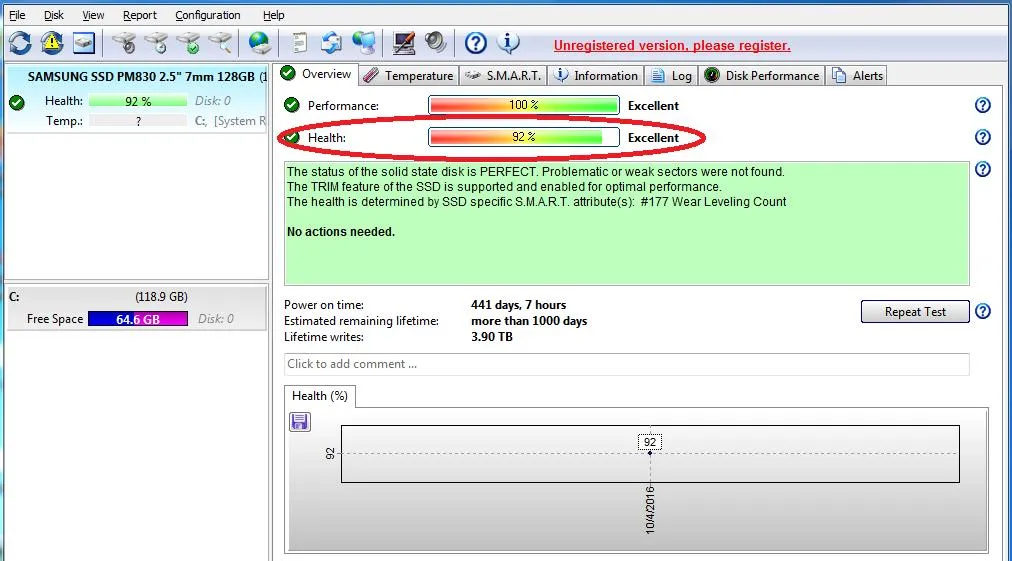Click the toolbar info bubble icon
This screenshot has width=1012, height=561.
coord(508,43)
